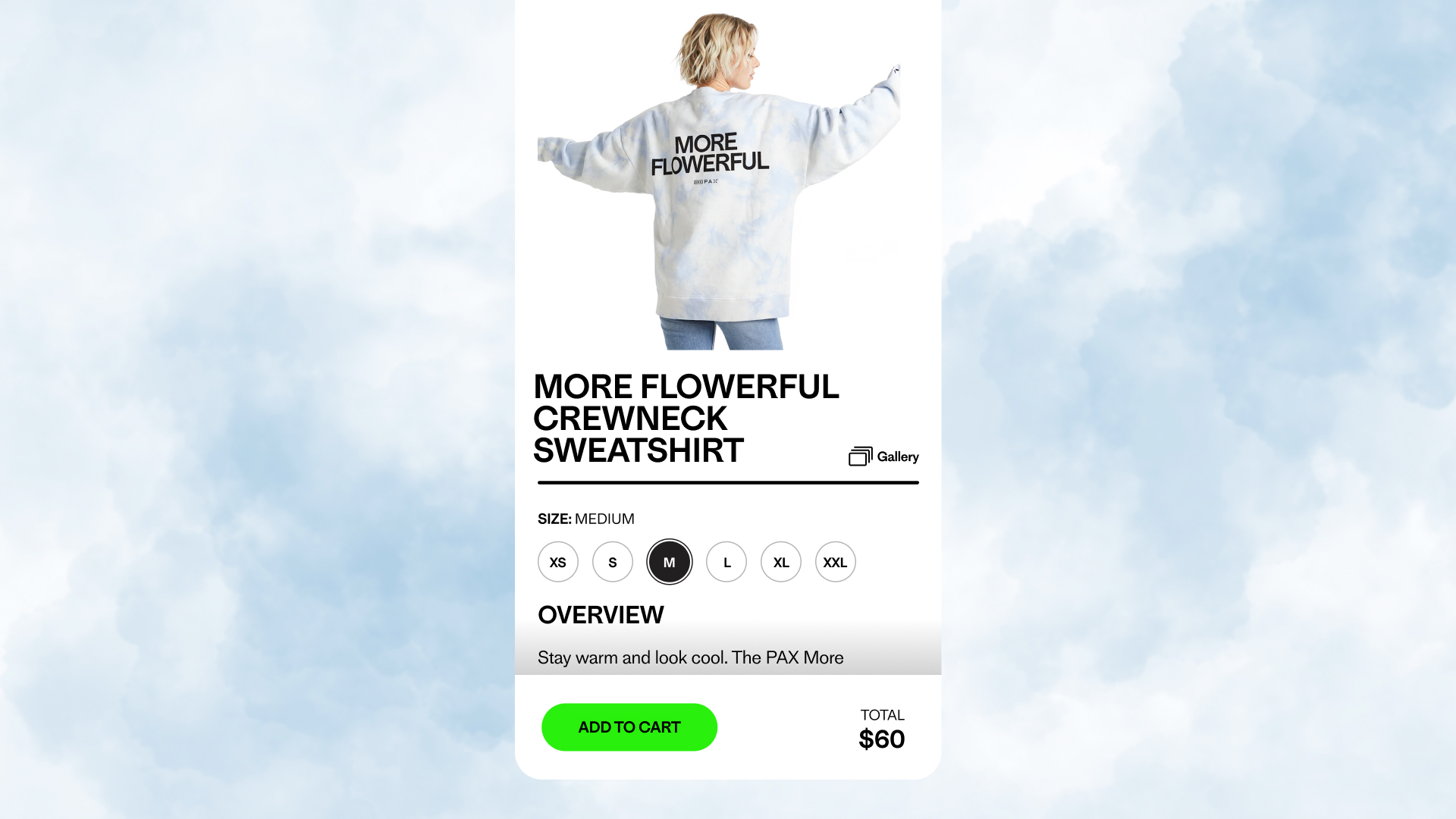Click the black divider line under the title

click(728, 482)
